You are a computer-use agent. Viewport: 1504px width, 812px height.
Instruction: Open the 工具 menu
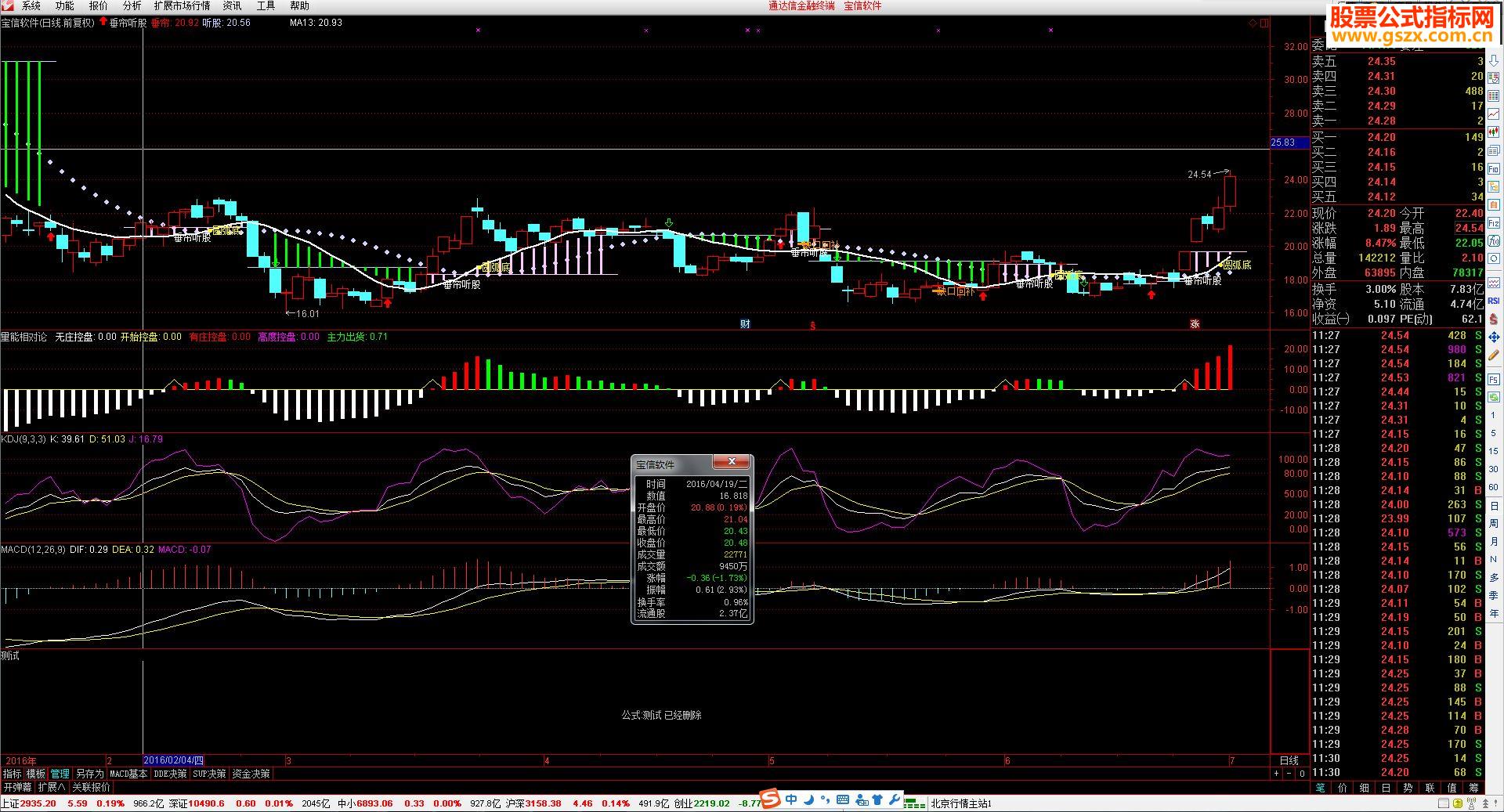pyautogui.click(x=266, y=6)
